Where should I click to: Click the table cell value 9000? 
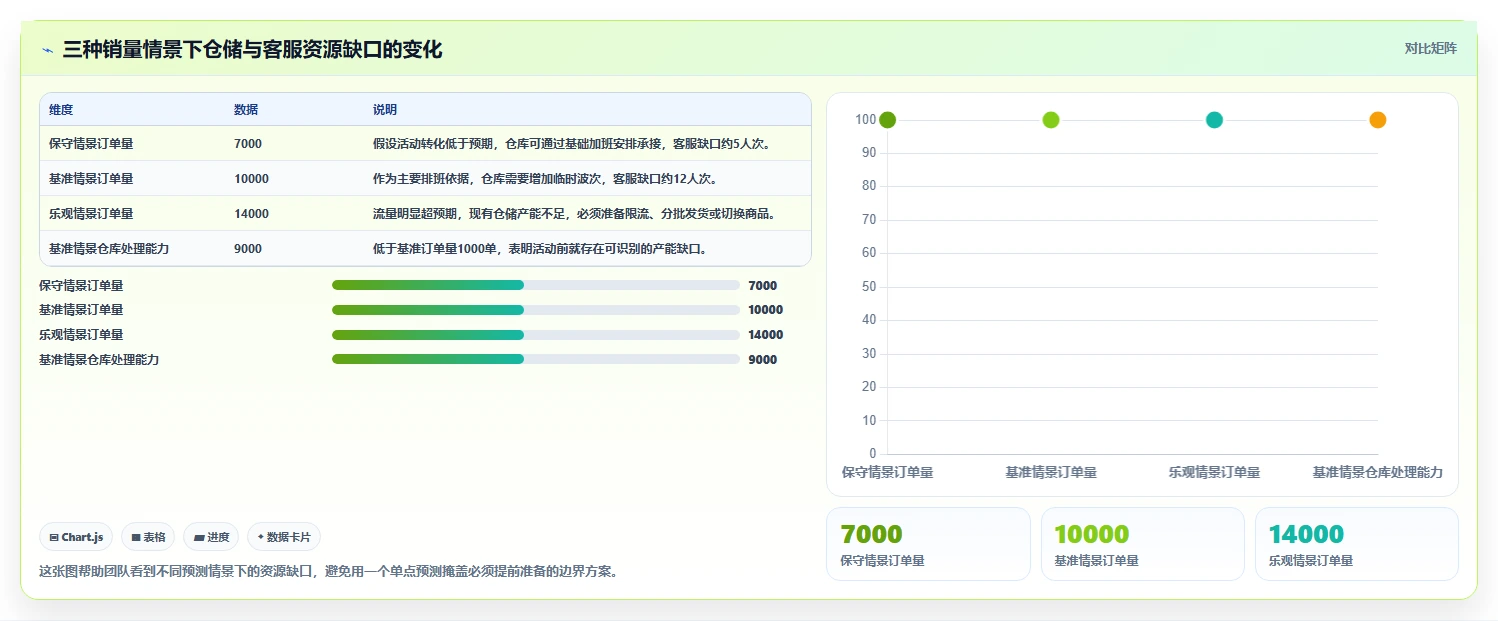248,249
